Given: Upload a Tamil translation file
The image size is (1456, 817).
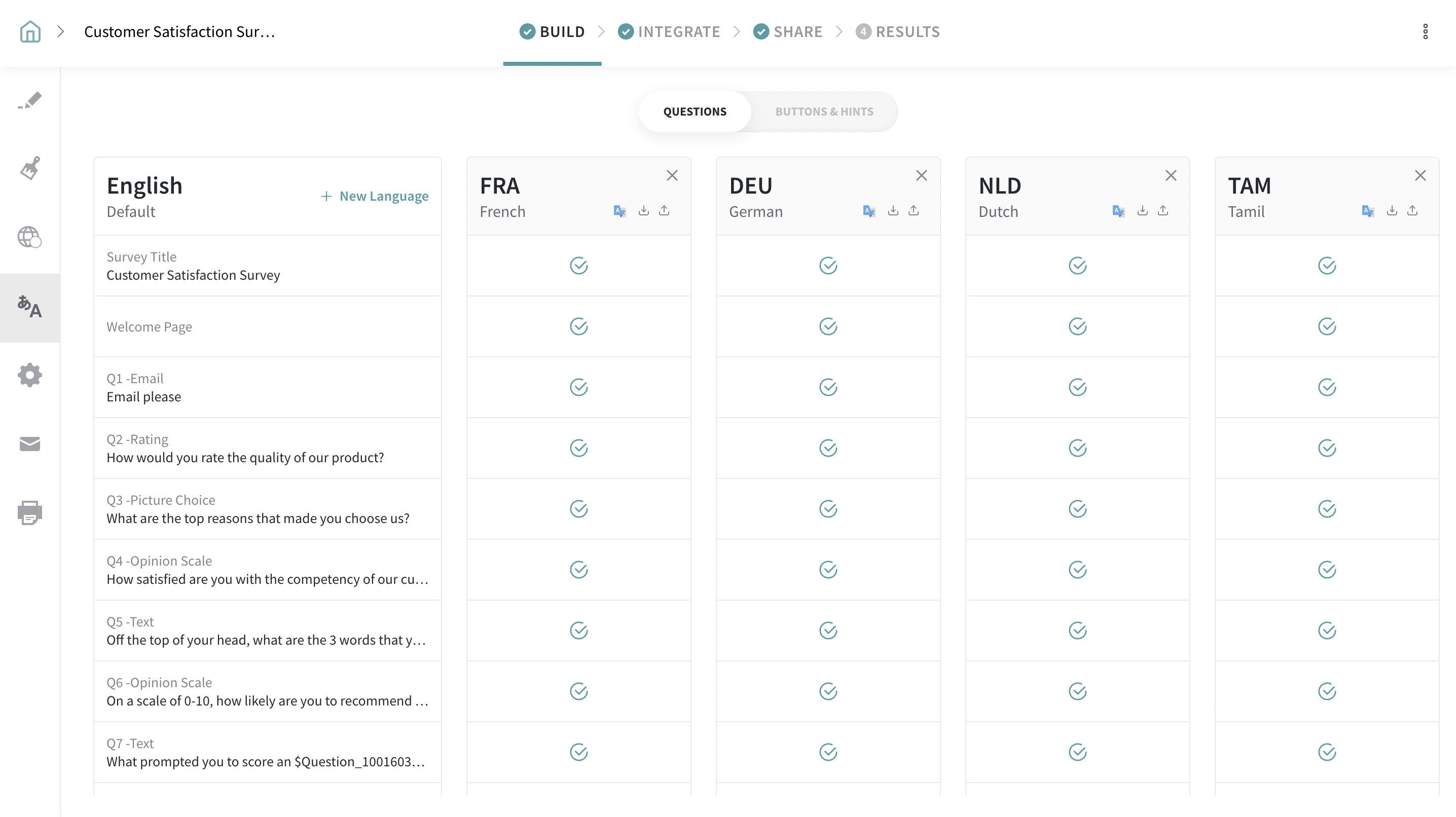Looking at the screenshot, I should click(1412, 211).
